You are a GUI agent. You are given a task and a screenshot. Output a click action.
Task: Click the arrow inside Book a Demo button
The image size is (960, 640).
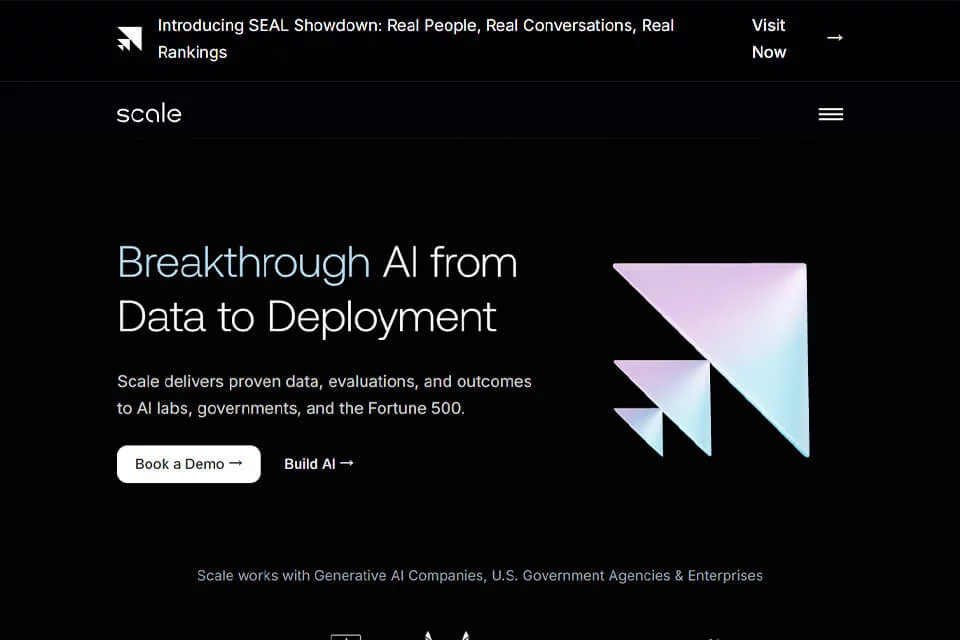[x=236, y=464]
